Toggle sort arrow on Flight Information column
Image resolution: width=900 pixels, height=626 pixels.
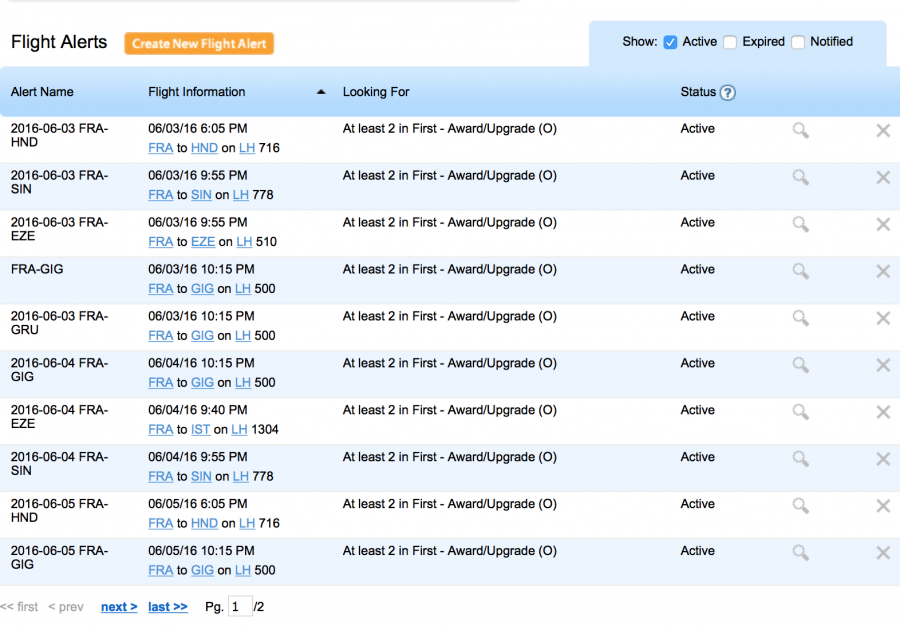(x=321, y=92)
